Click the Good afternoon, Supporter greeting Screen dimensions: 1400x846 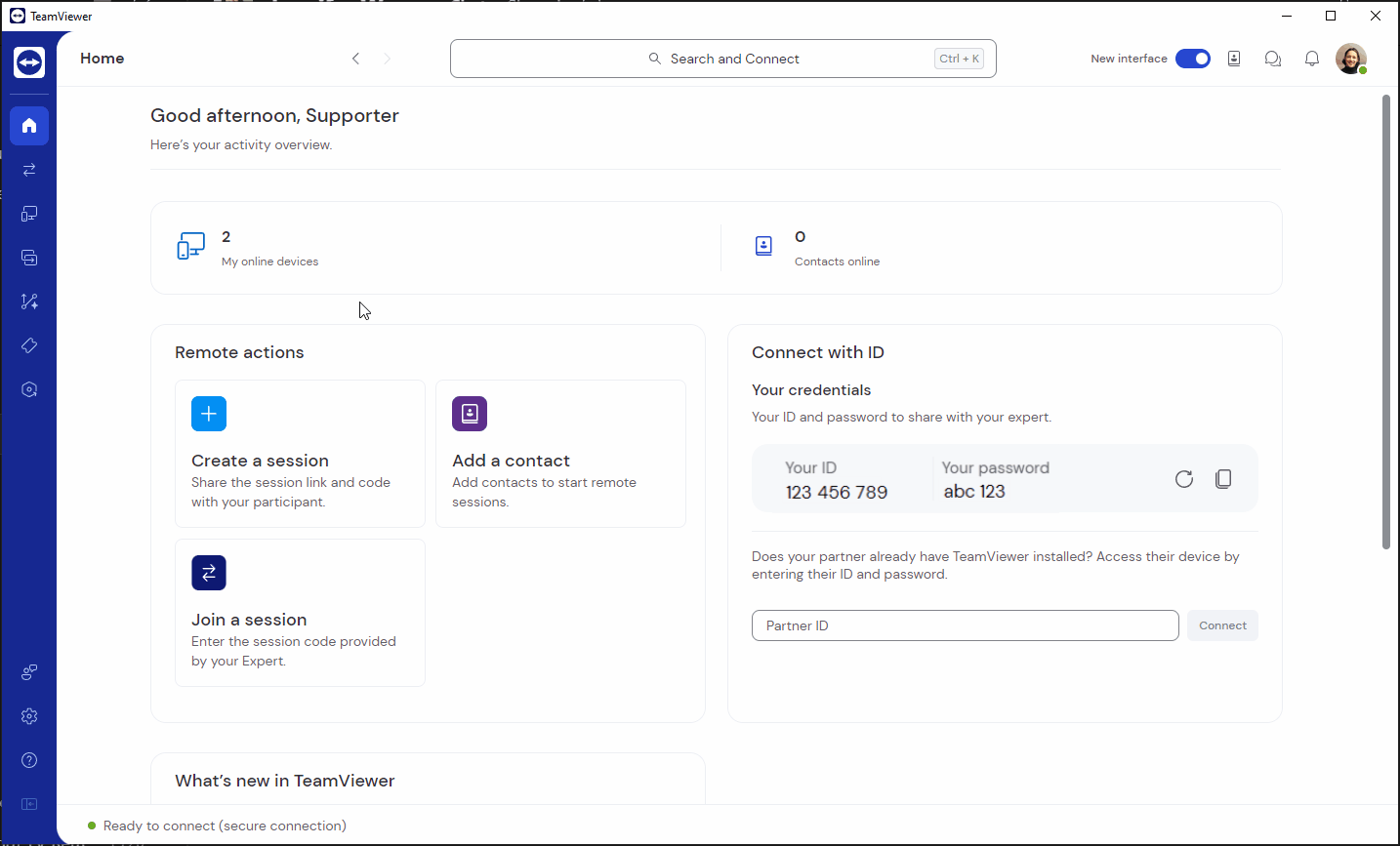(x=274, y=115)
